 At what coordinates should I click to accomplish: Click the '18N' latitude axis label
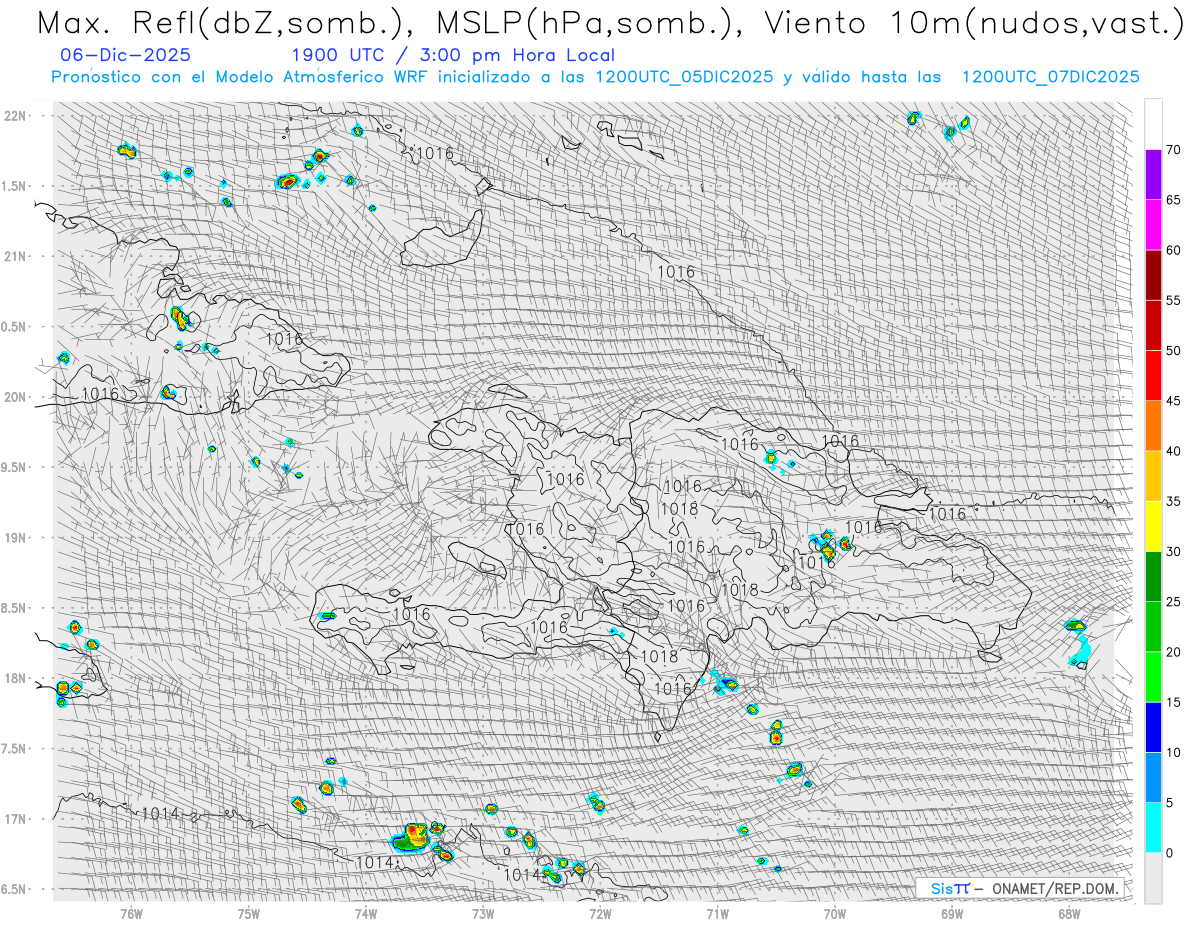[x=17, y=678]
